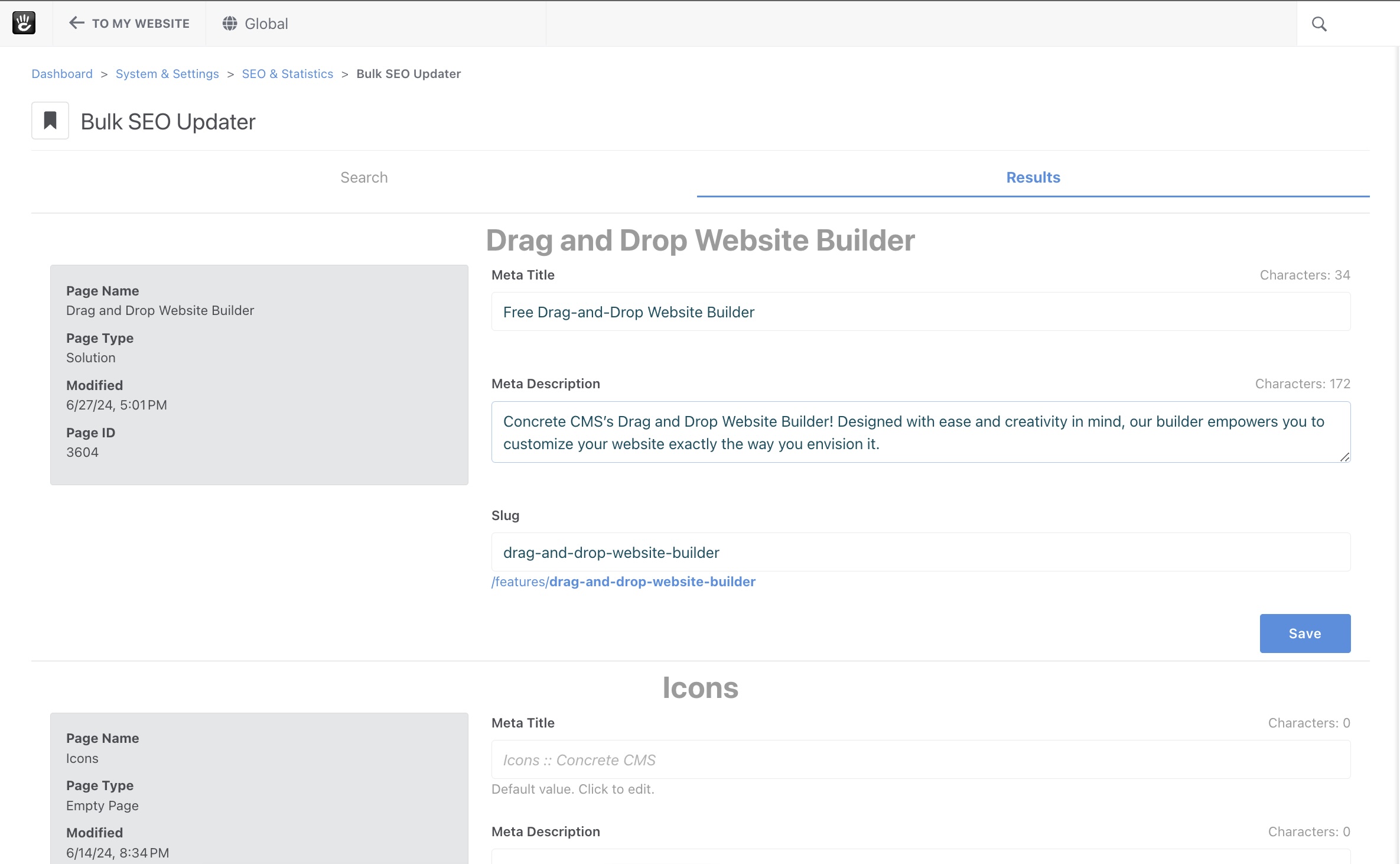Switch to the Search tab
1400x864 pixels.
point(364,177)
